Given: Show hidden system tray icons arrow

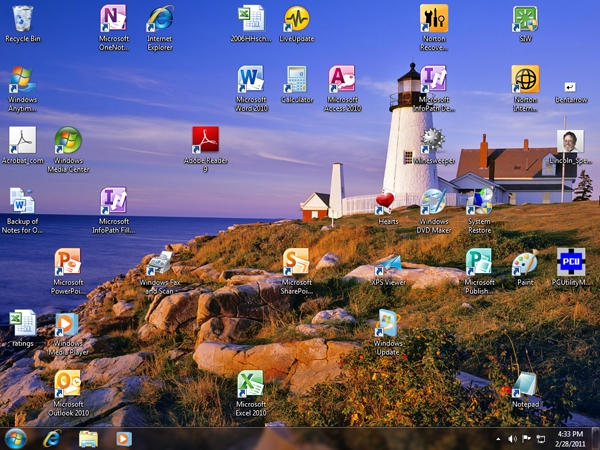Looking at the screenshot, I should coord(498,439).
